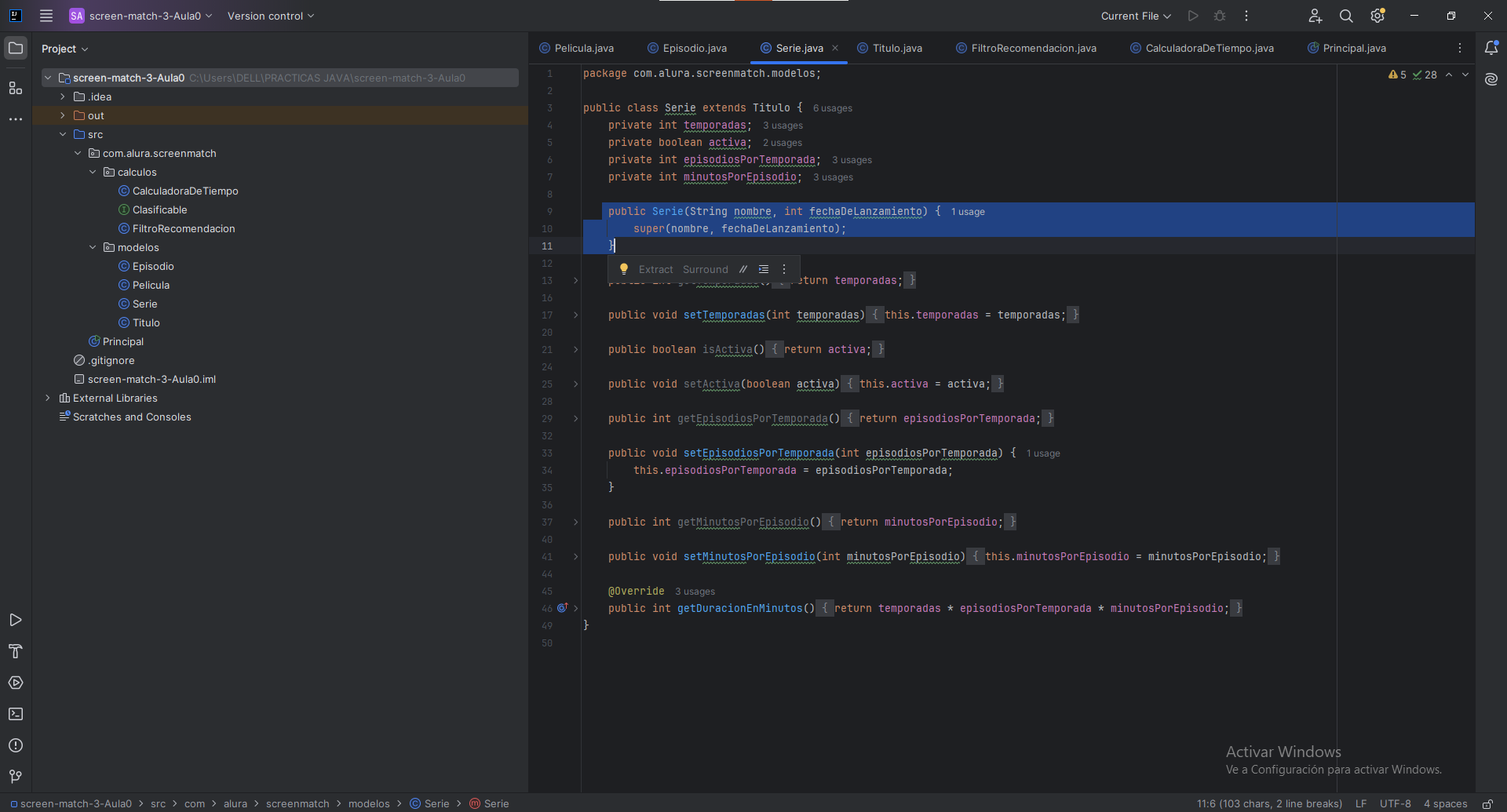The image size is (1507, 812).
Task: Comment selection with line comment icon
Action: [x=743, y=269]
